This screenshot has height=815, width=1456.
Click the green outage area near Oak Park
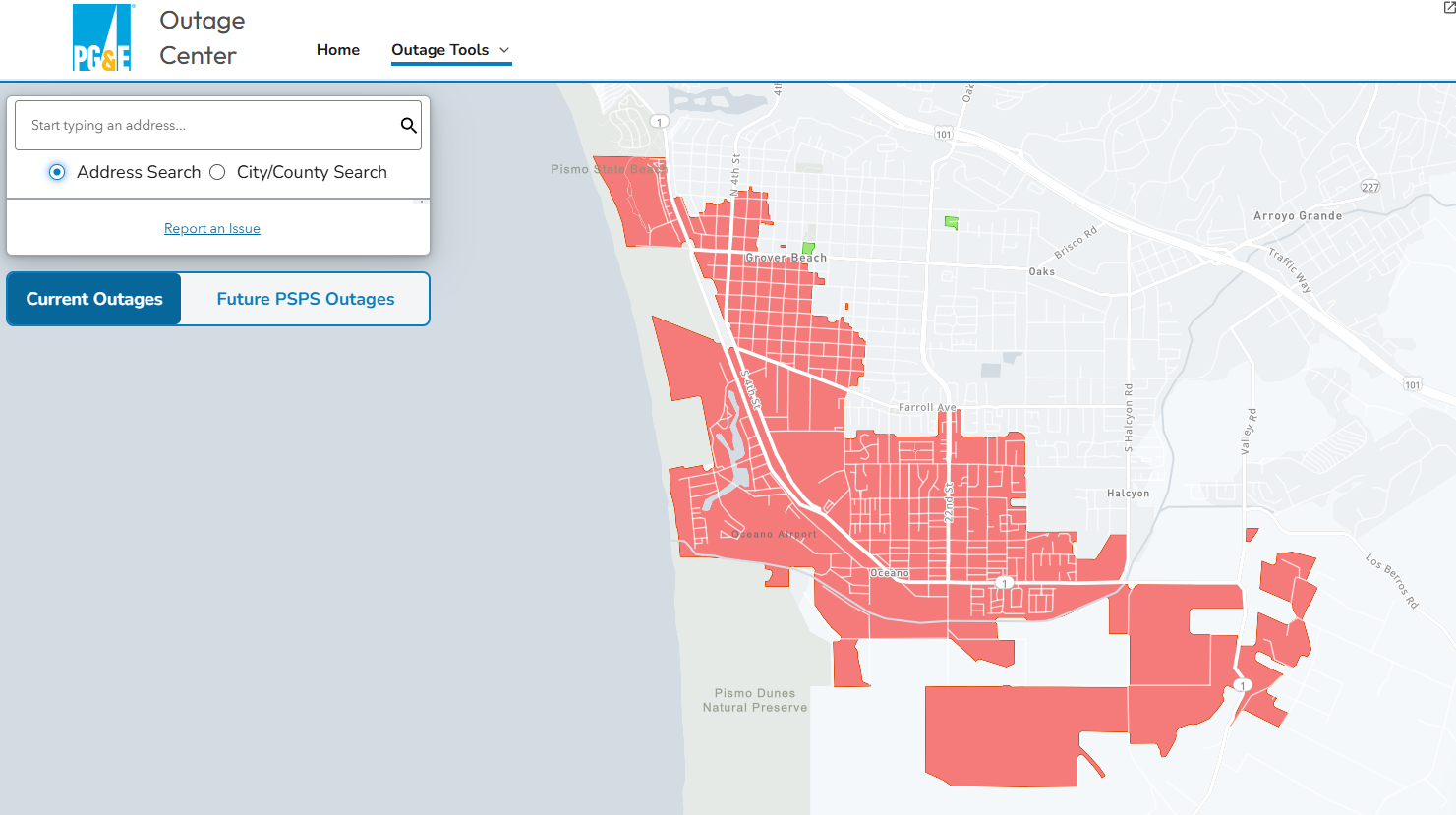point(951,223)
